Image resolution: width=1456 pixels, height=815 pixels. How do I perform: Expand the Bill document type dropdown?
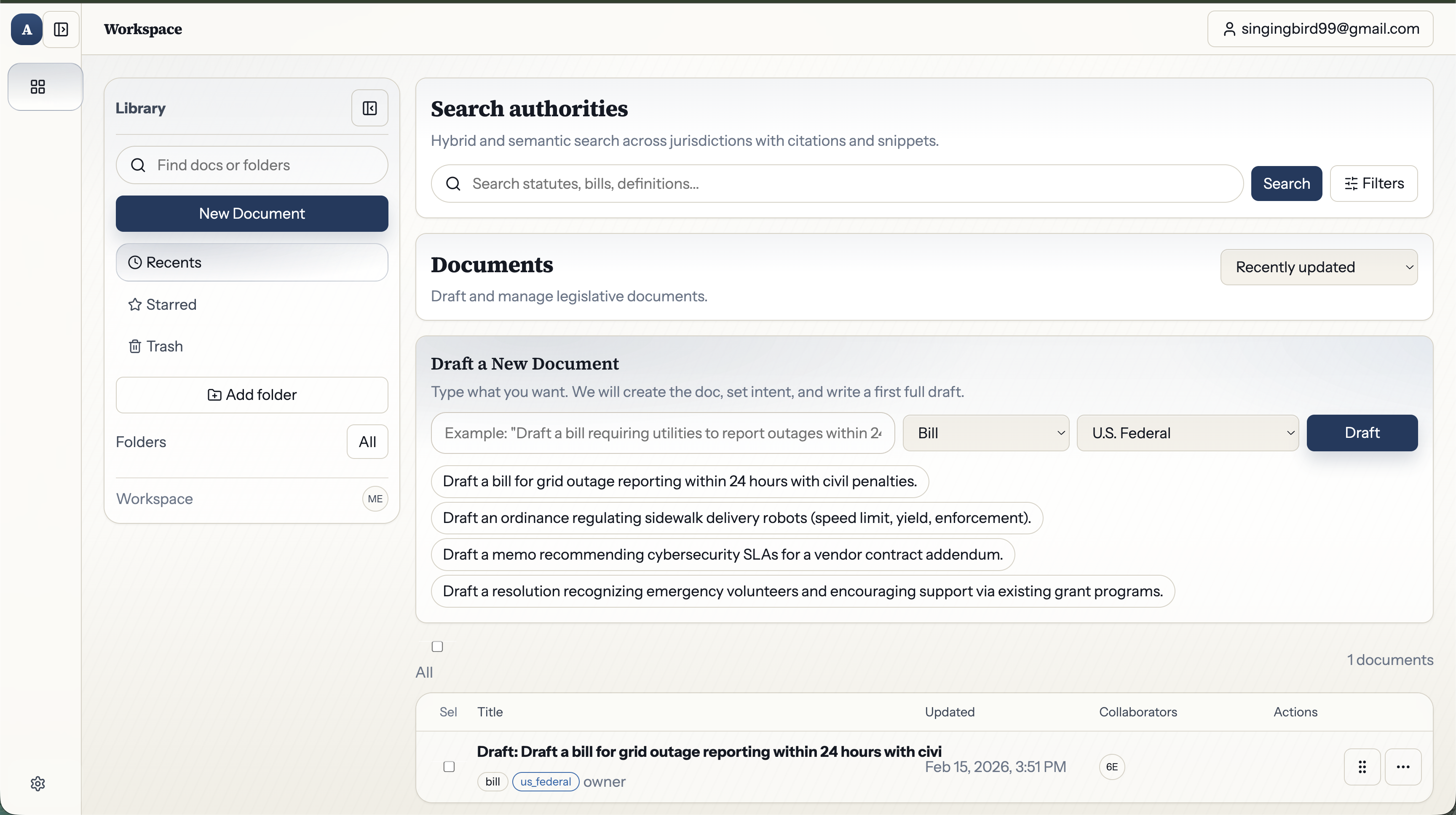pos(985,433)
